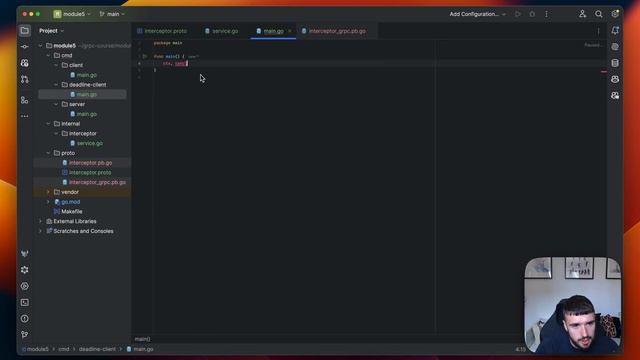Image resolution: width=640 pixels, height=360 pixels.
Task: Open the Commit tool window
Action: 25,47
